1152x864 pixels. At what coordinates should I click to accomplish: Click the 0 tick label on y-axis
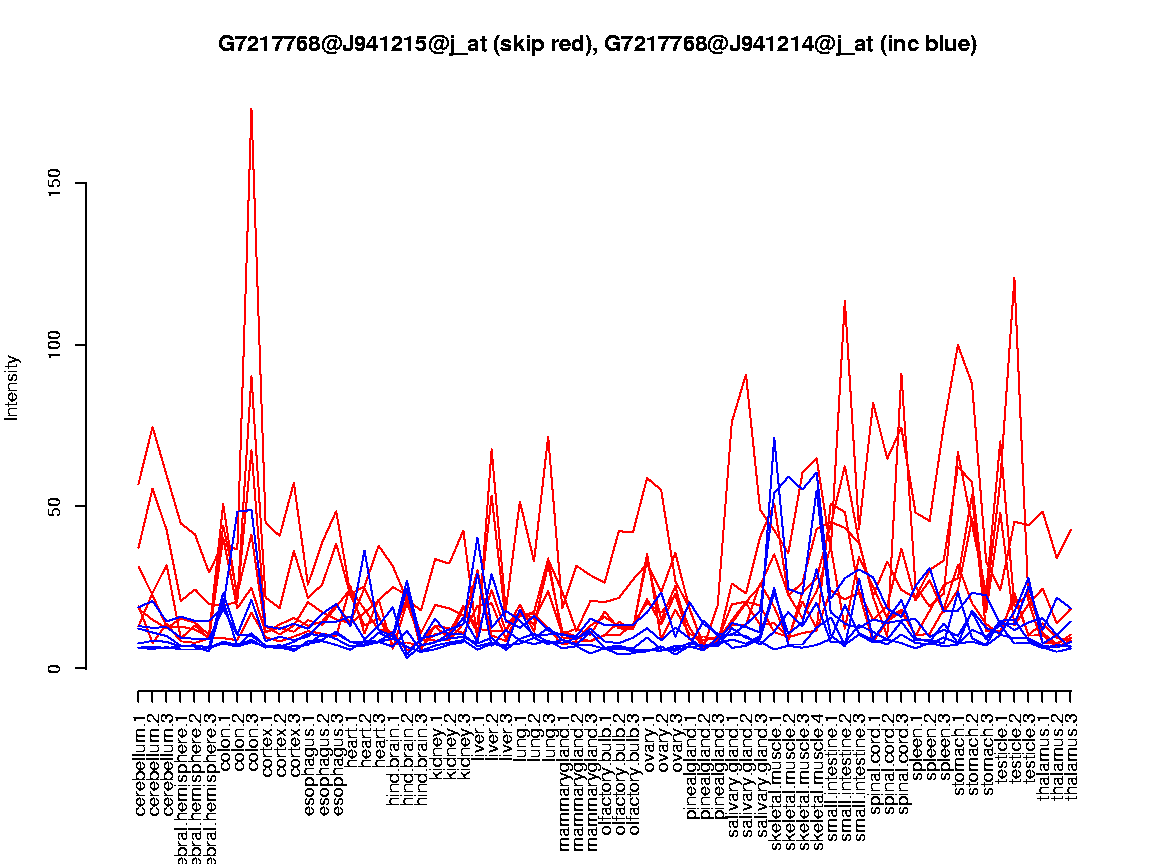pos(54,668)
